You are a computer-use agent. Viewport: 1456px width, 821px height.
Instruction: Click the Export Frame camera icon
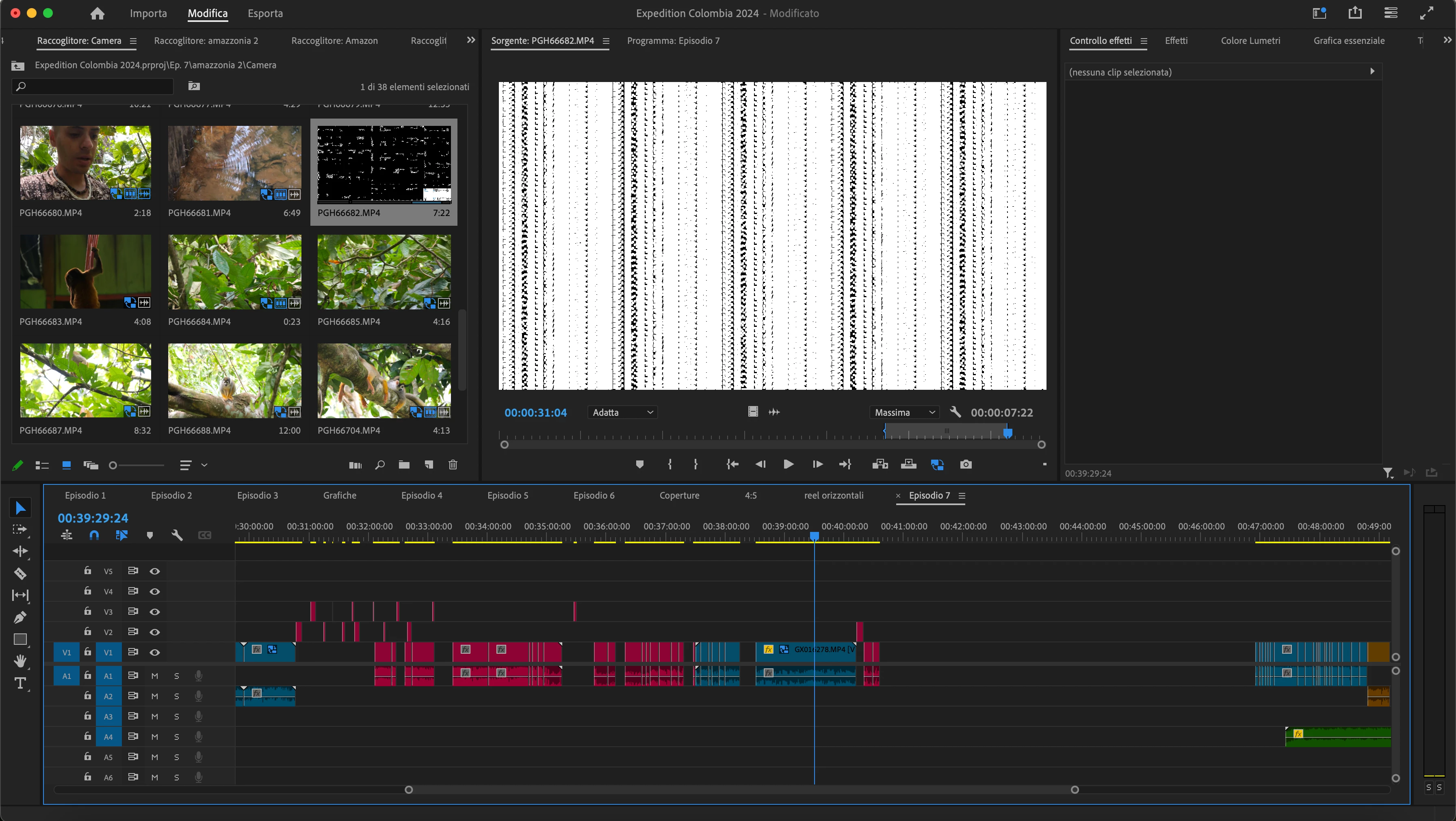click(966, 465)
